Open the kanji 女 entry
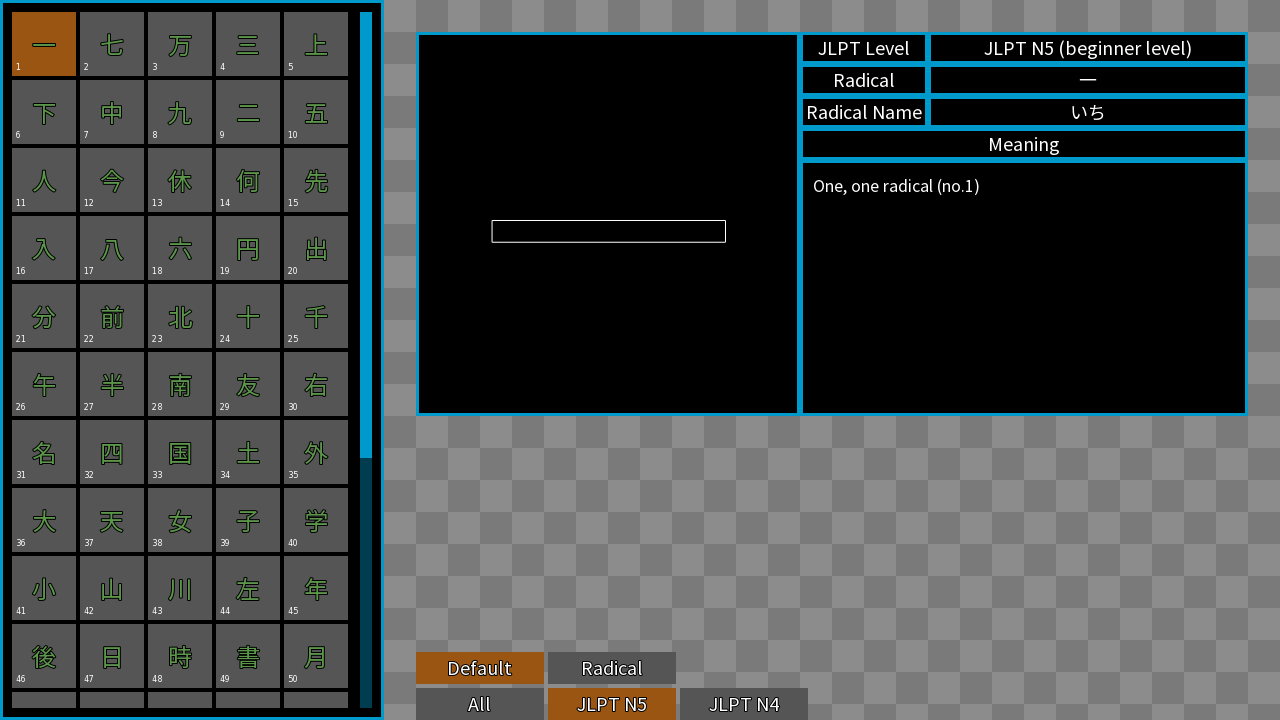This screenshot has width=1280, height=720. pos(180,520)
